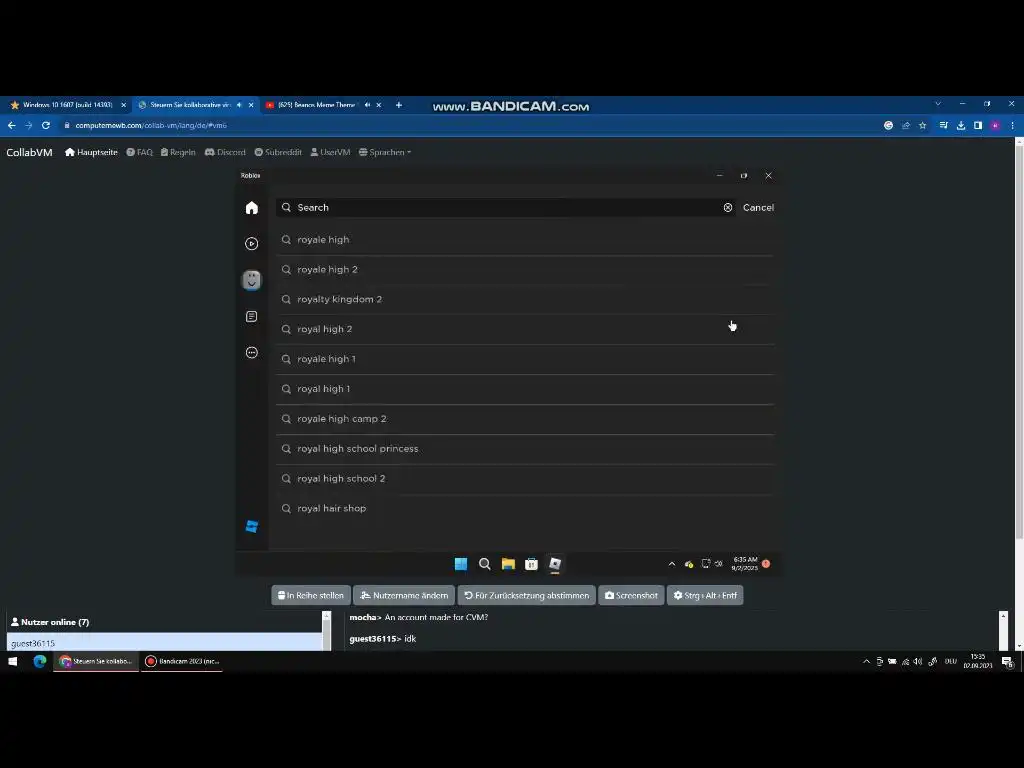Expand the VM system tray chevron
This screenshot has height=768, width=1024.
pyautogui.click(x=671, y=564)
